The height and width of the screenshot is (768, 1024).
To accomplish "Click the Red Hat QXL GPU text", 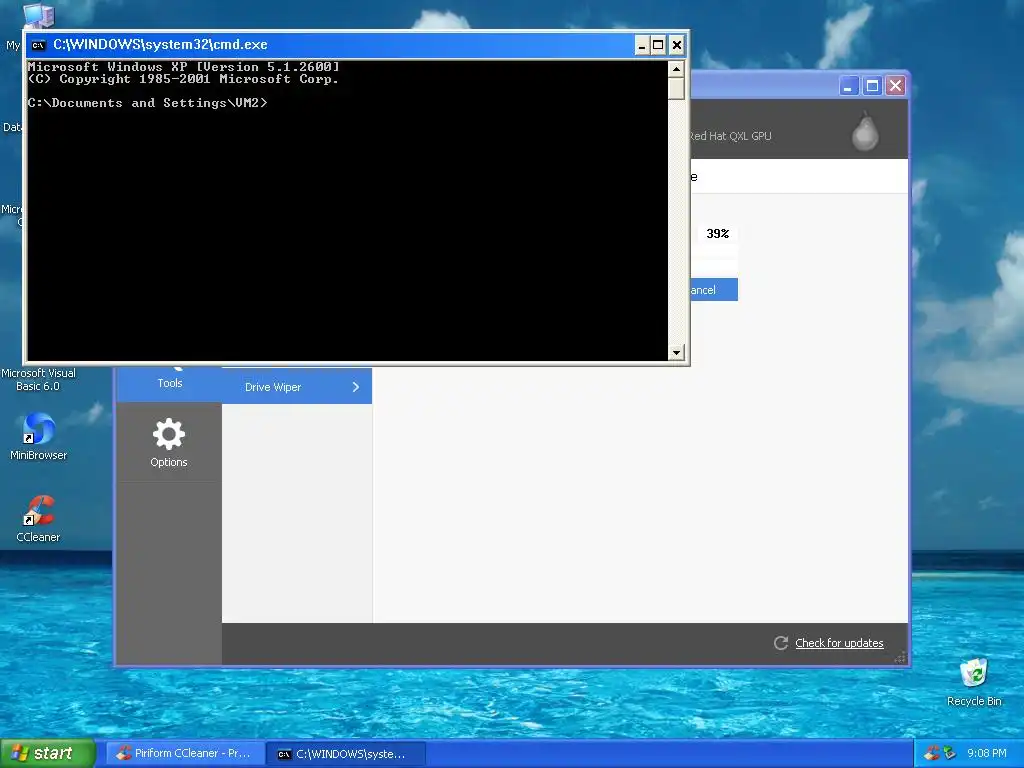I will (731, 136).
